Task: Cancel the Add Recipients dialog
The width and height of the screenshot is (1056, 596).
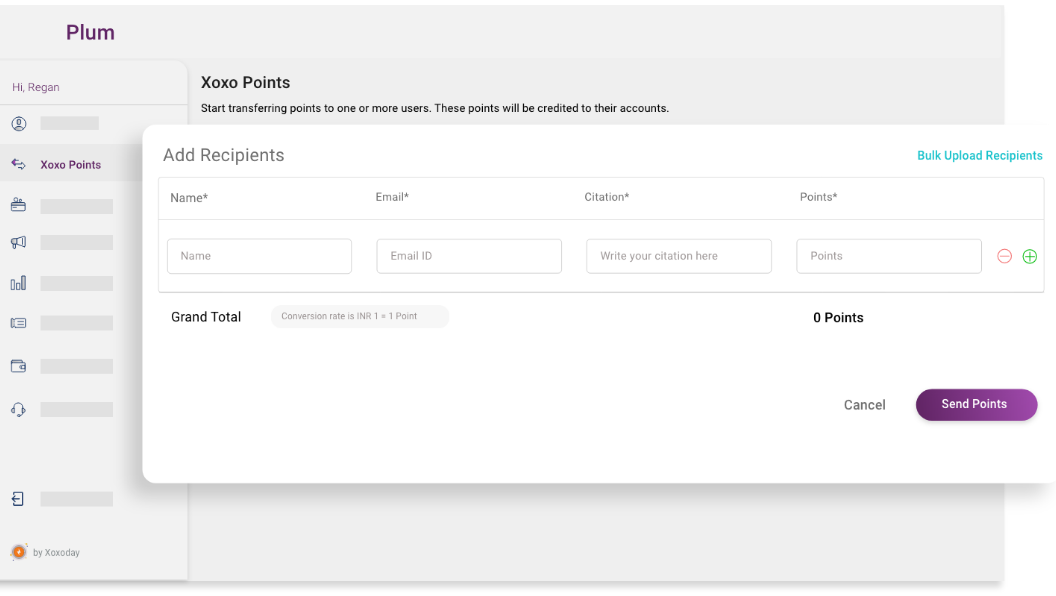Action: (865, 405)
